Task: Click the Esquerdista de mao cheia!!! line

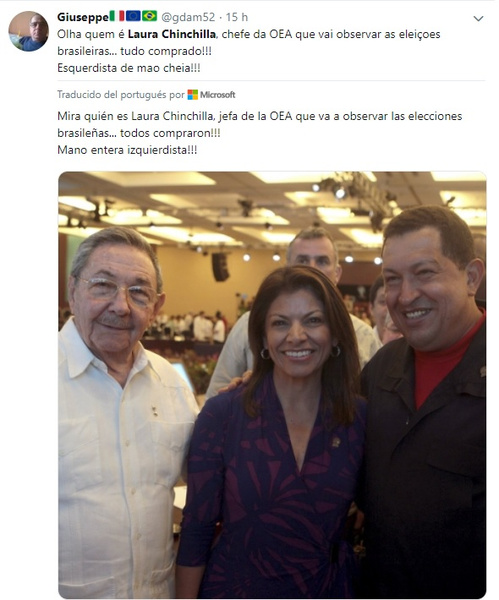Action: (129, 68)
